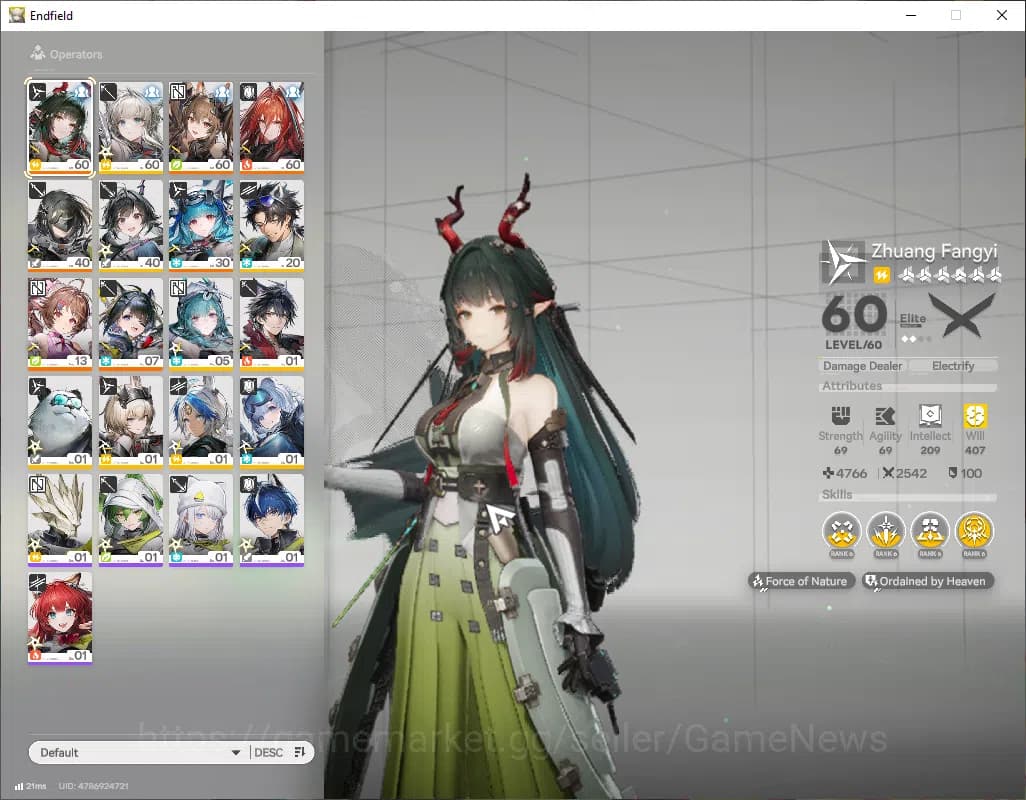Select the black-haired man with red scarf card
The height and width of the screenshot is (800, 1026).
[272, 324]
